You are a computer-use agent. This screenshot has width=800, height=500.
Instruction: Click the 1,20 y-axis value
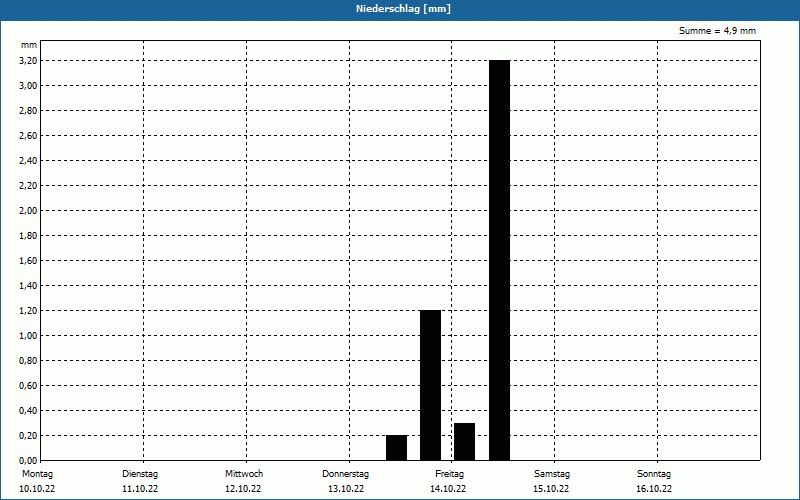point(28,311)
